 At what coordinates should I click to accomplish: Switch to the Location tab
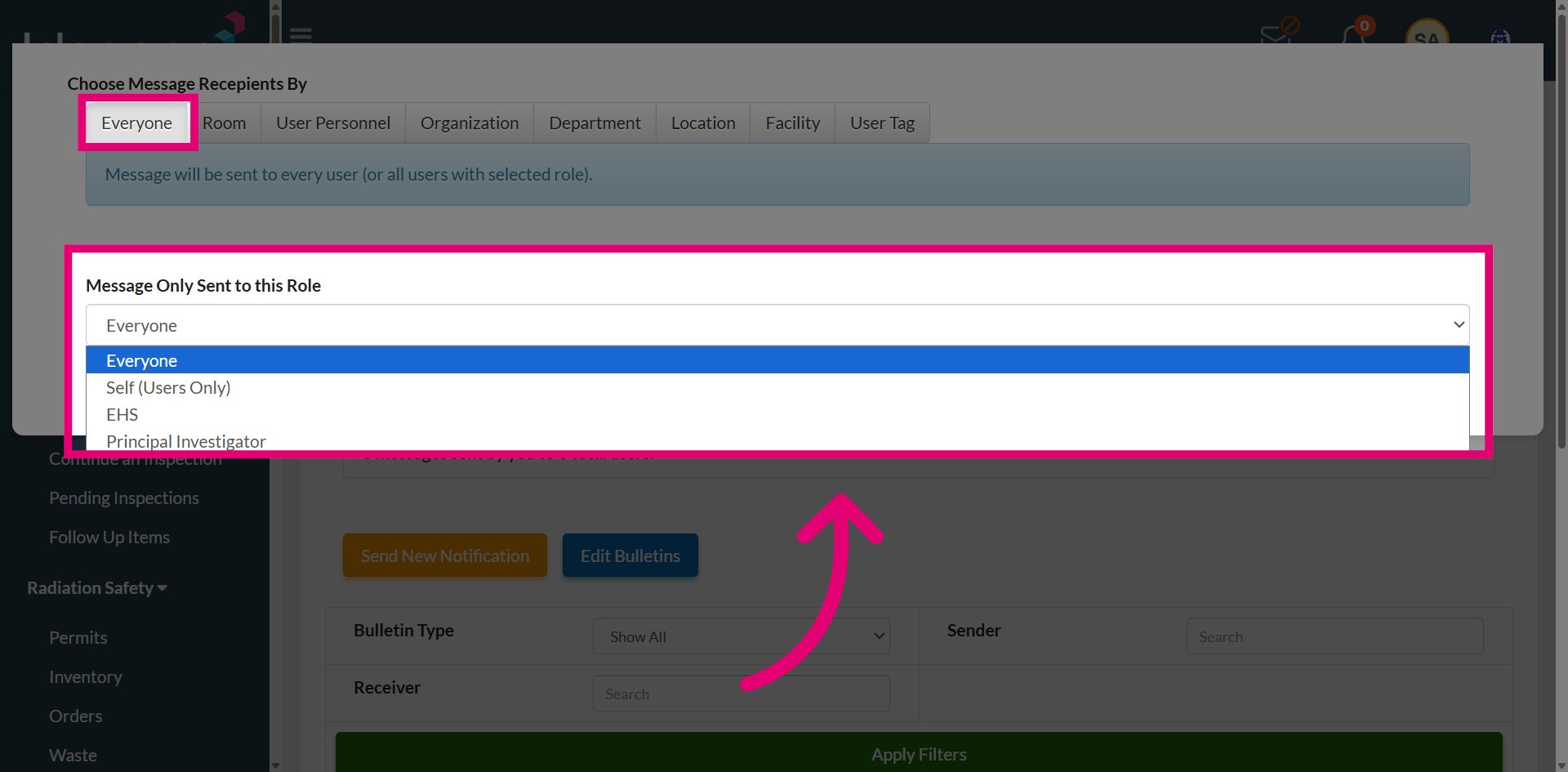703,123
